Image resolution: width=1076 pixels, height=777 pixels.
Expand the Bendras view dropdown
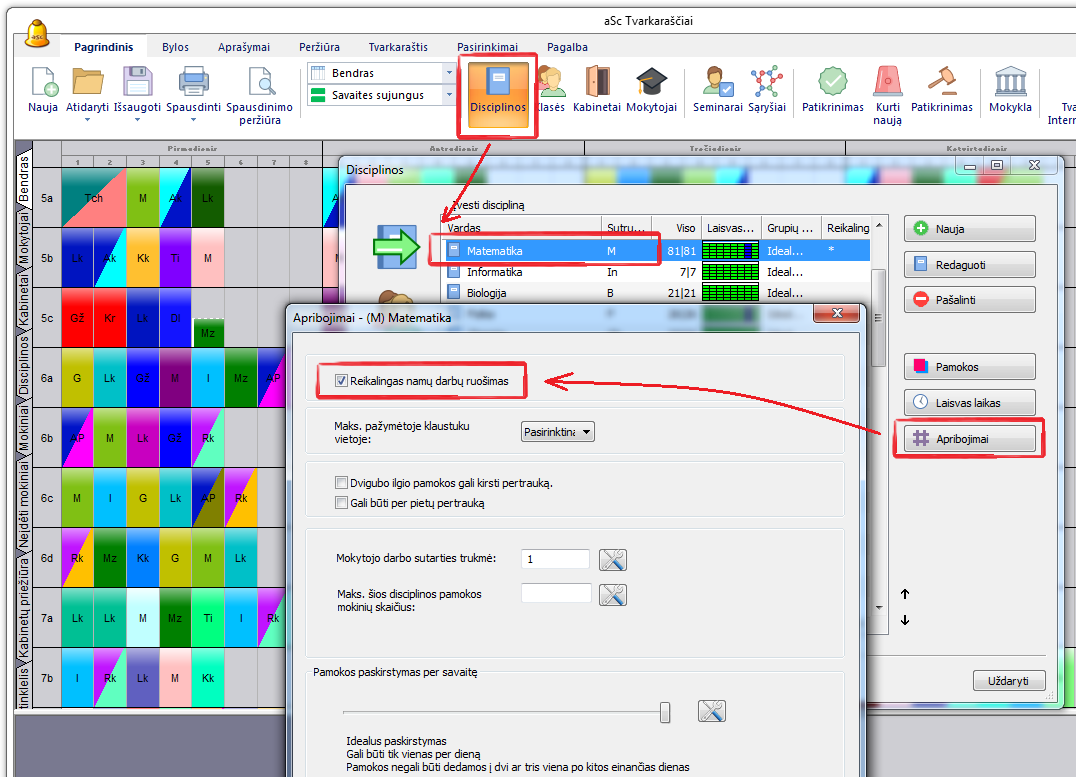(448, 73)
